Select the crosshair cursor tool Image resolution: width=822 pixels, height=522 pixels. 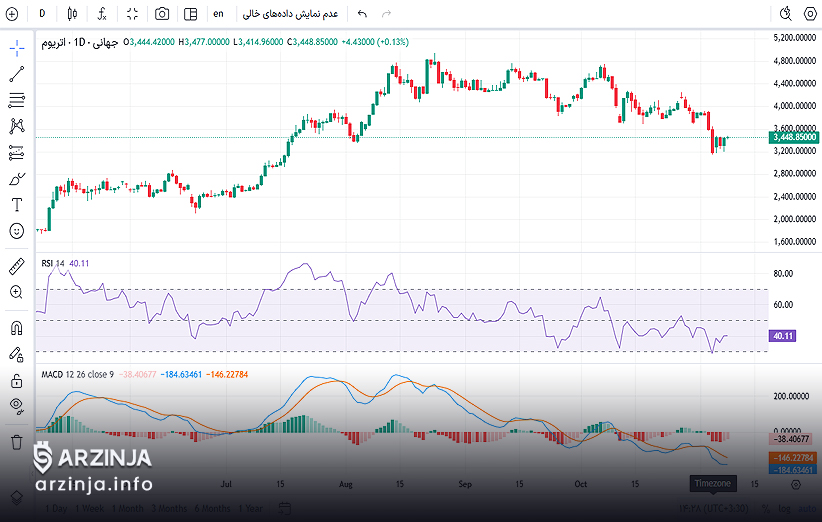[17, 48]
